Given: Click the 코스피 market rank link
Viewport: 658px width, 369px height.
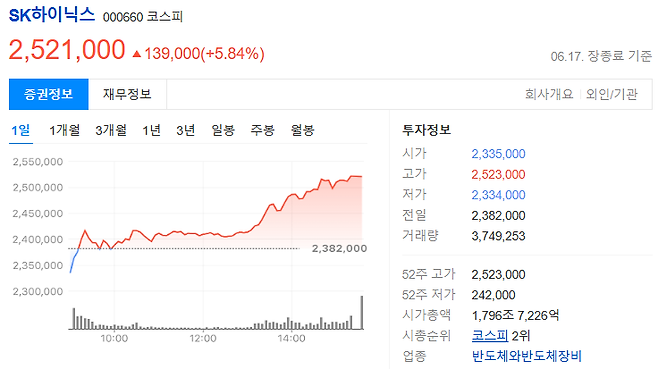Looking at the screenshot, I should pos(490,335).
